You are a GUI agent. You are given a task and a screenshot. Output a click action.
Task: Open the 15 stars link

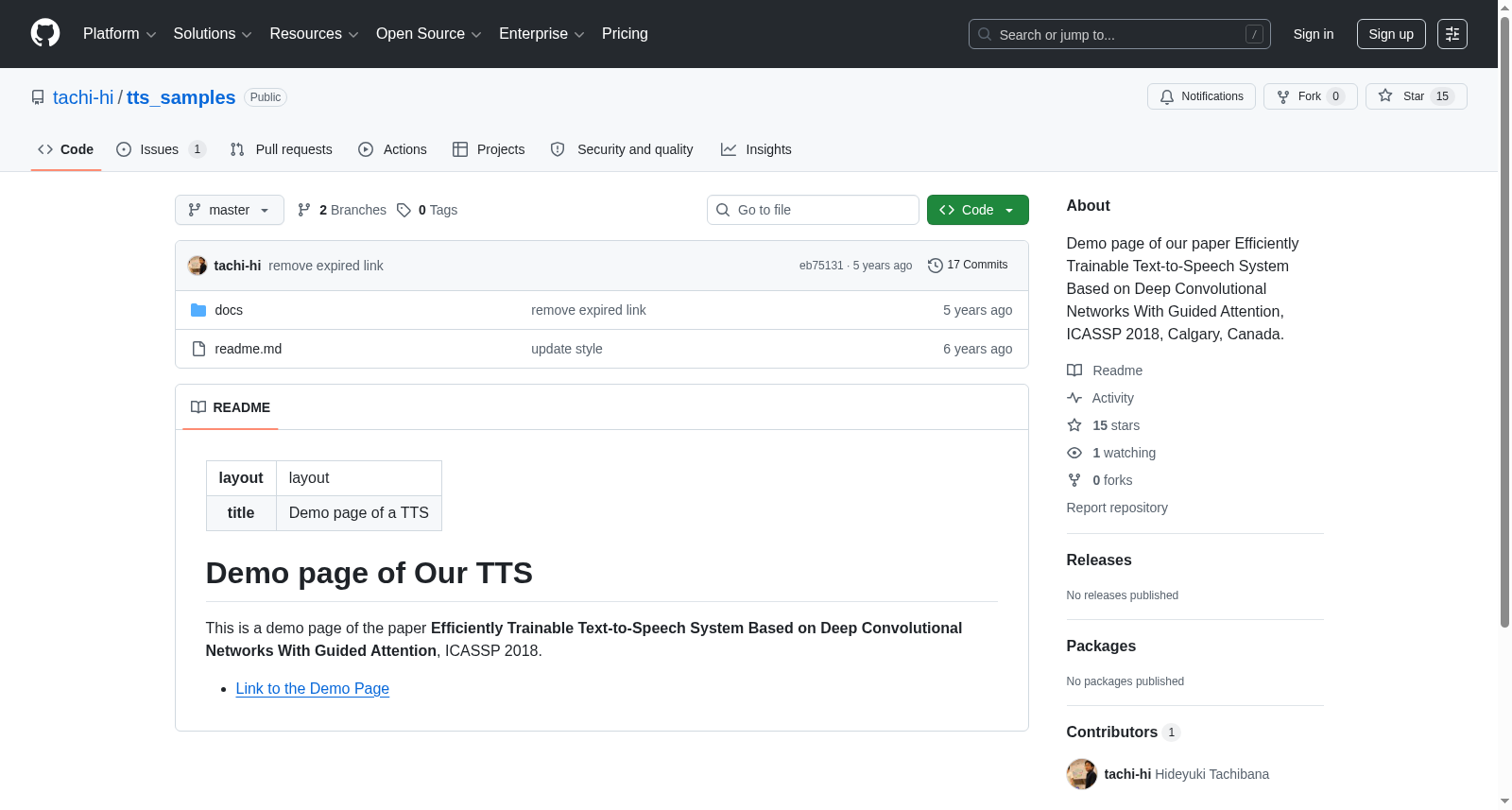tap(1104, 425)
